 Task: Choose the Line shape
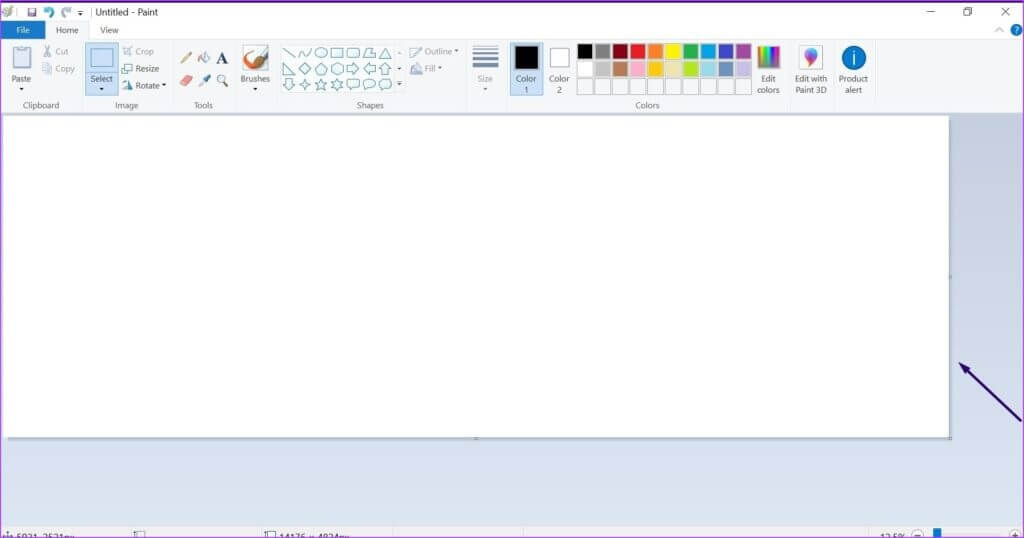coord(289,53)
